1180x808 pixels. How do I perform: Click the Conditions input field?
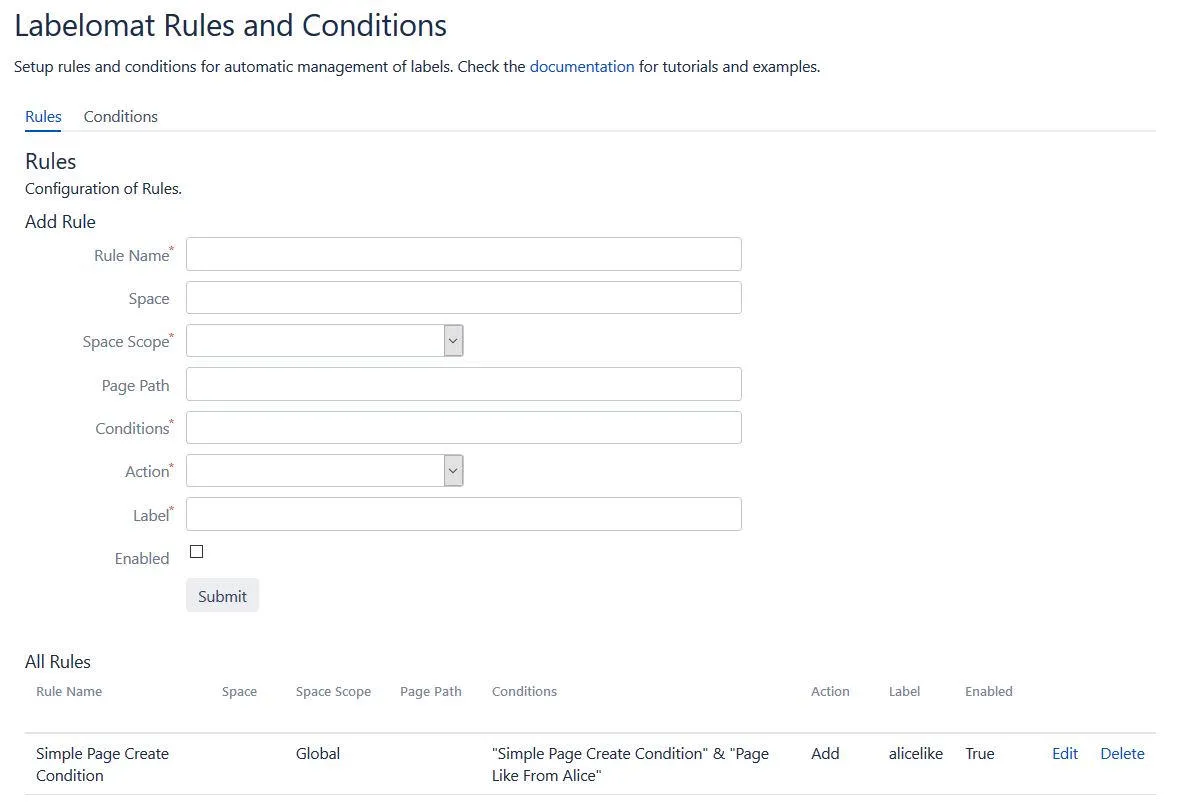click(464, 427)
